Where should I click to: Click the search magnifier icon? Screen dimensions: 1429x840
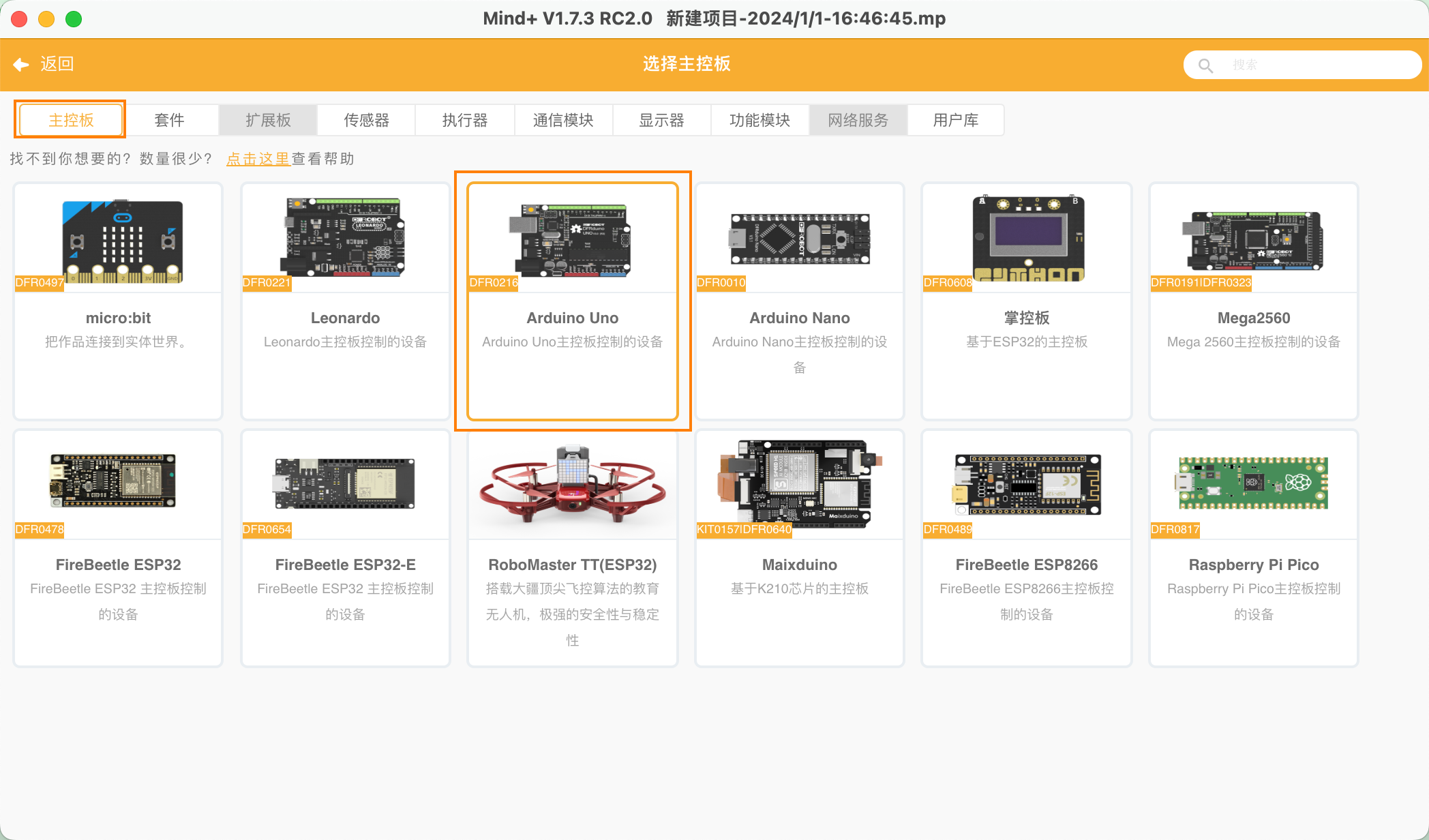(x=1205, y=65)
